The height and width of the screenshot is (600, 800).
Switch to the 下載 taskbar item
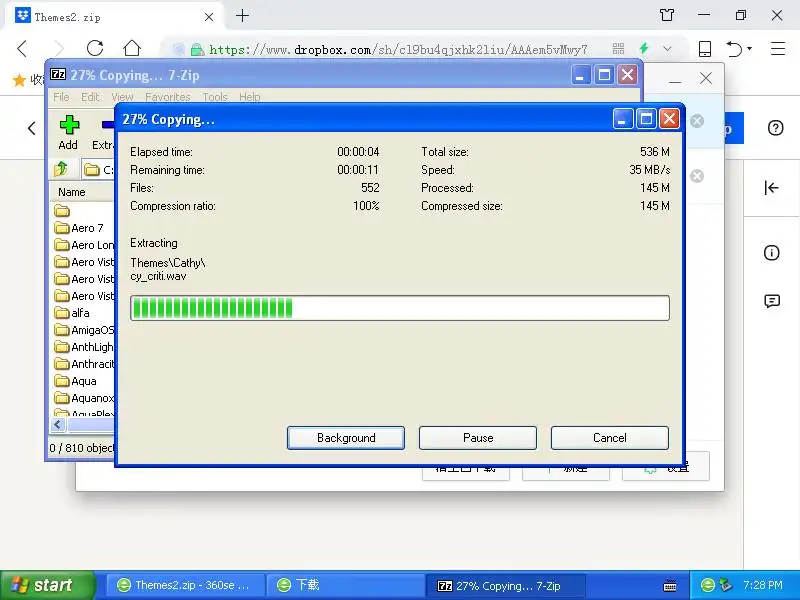click(x=346, y=585)
